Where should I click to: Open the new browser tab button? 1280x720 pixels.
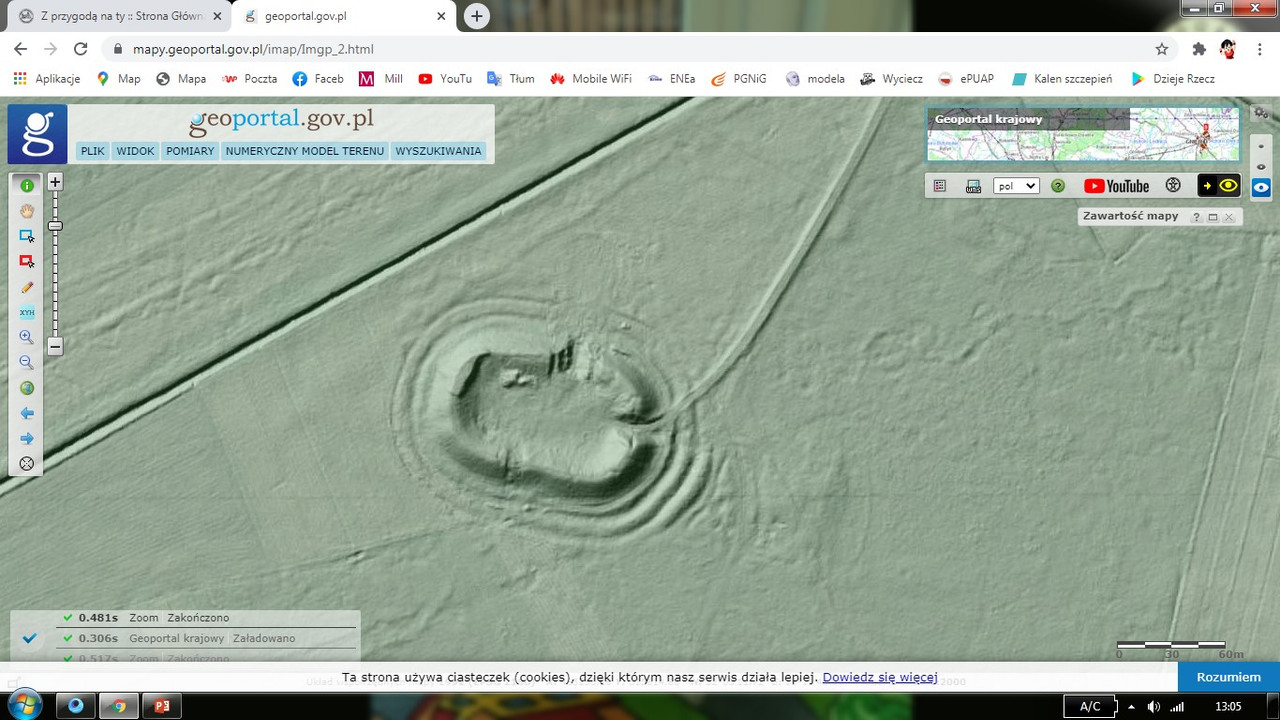tap(477, 16)
